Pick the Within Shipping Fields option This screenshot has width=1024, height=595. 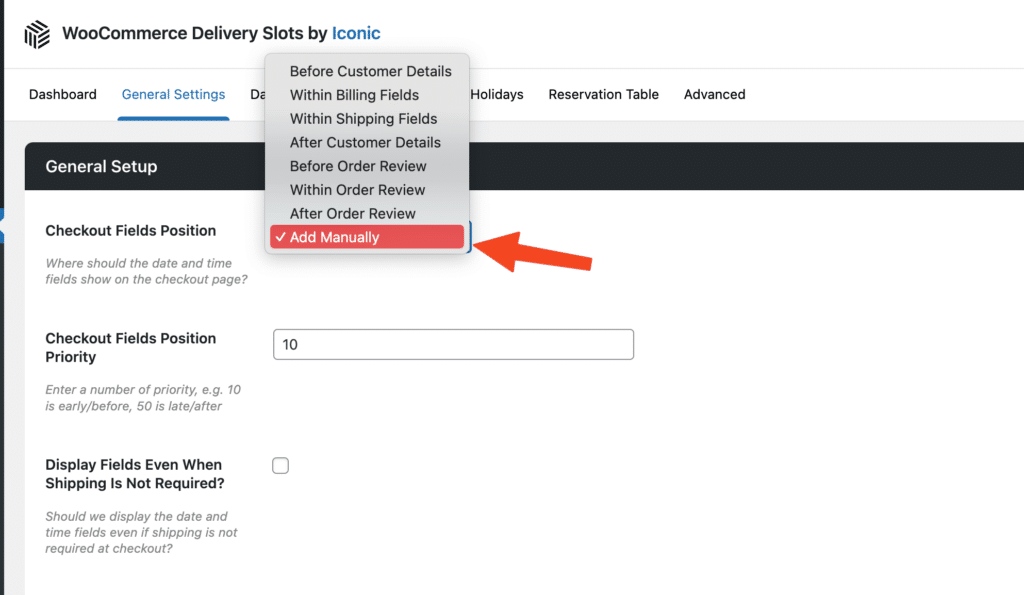pos(363,119)
